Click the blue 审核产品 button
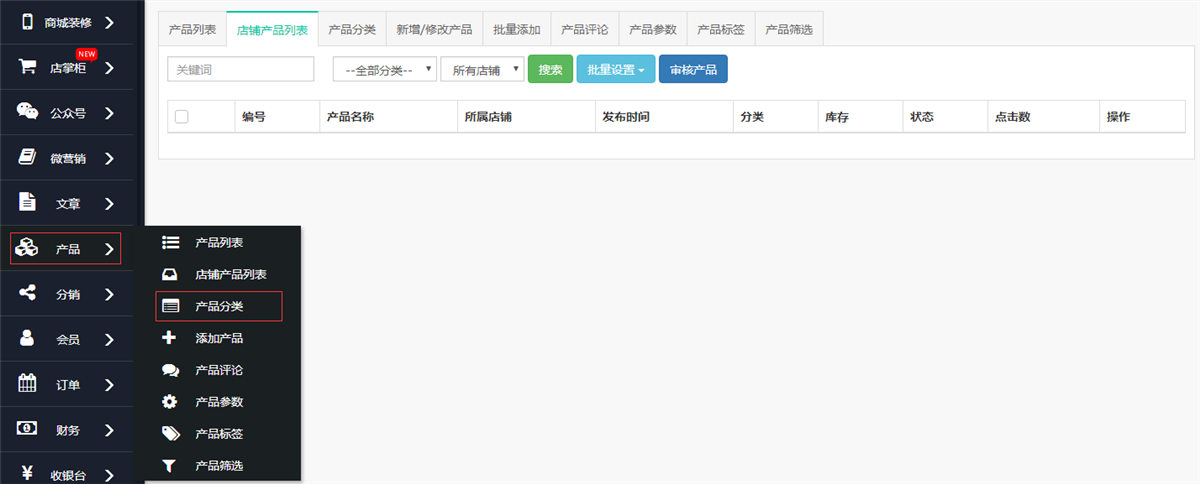Viewport: 1200px width, 484px height. 693,69
